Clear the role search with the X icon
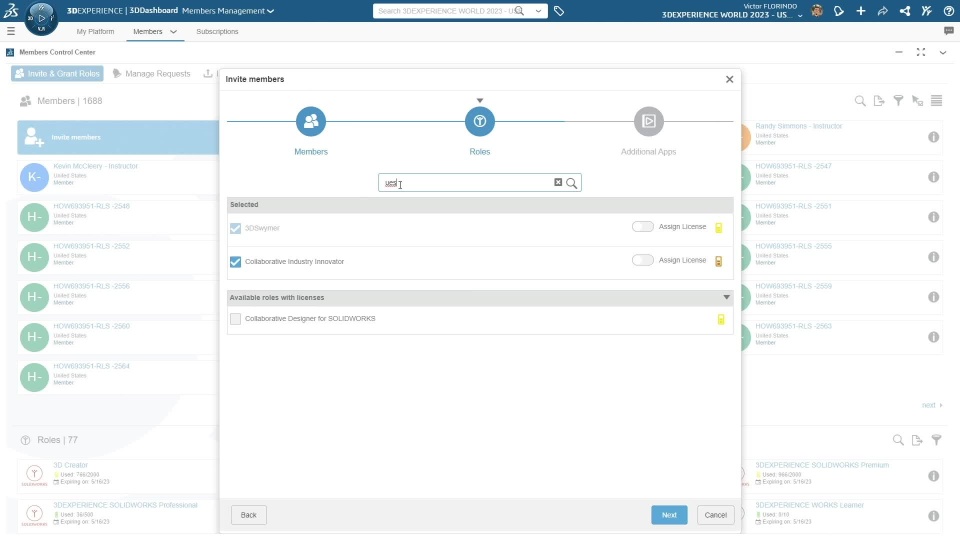 (558, 182)
